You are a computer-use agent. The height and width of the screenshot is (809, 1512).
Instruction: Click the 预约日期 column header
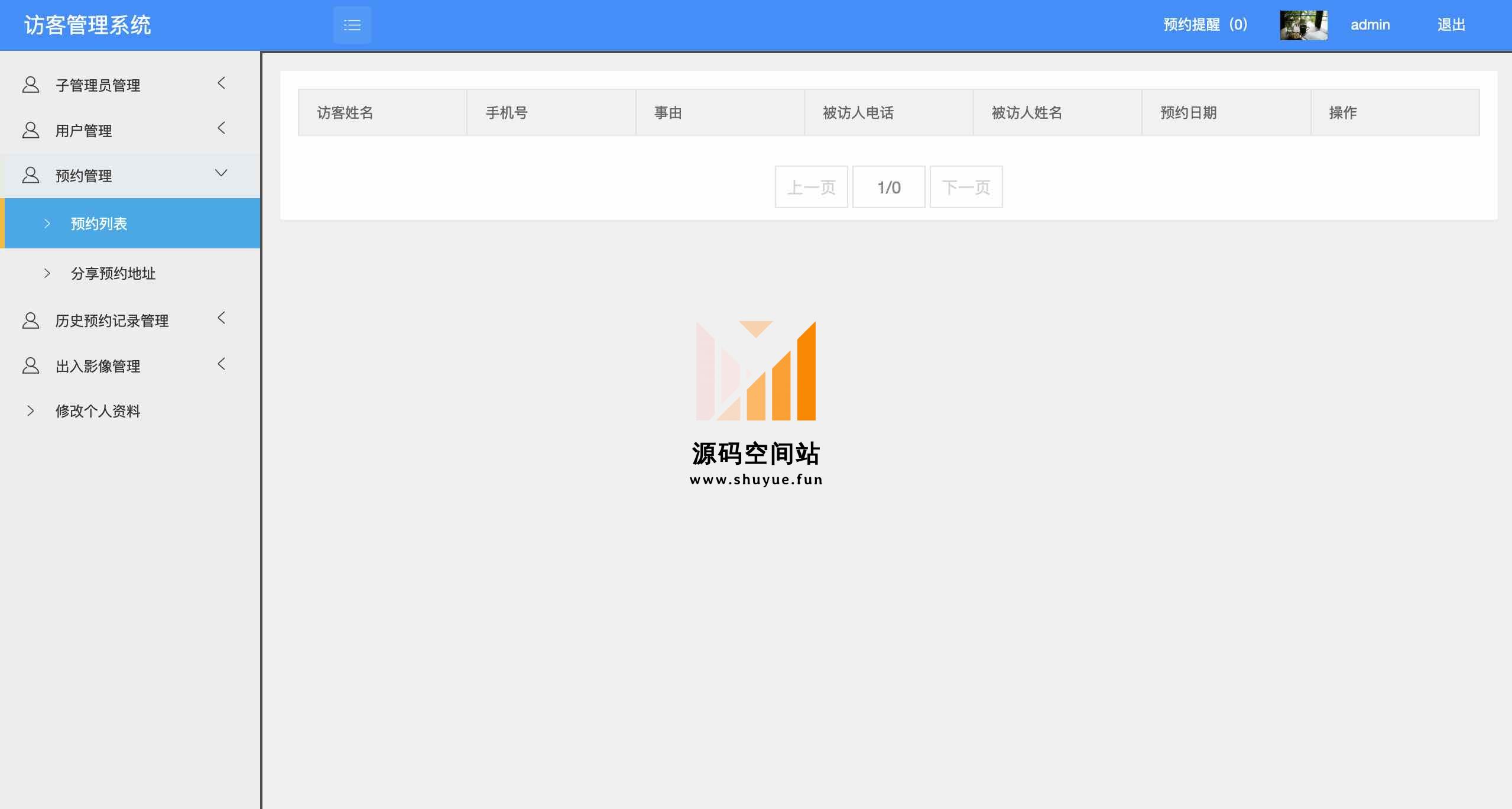(x=1227, y=112)
